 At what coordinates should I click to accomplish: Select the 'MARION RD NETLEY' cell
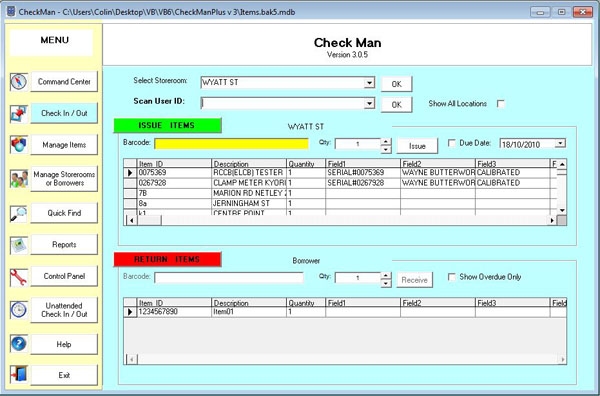coord(249,193)
